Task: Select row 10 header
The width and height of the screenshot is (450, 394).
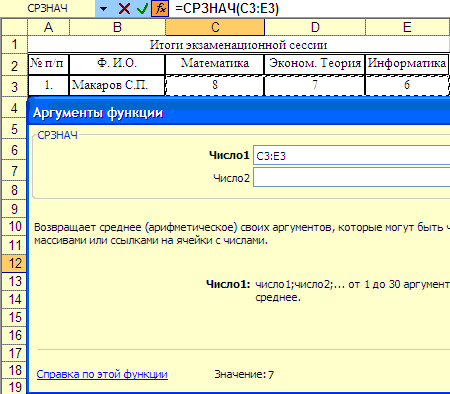Action: click(14, 227)
